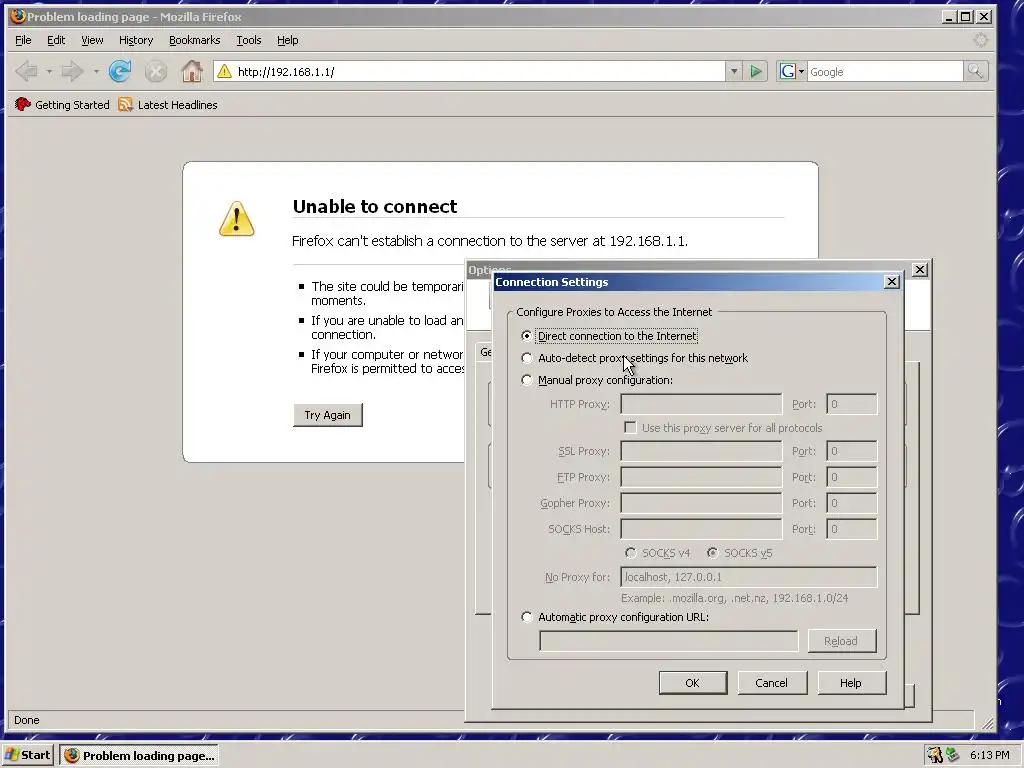Click the Google search engine icon
Screen dimensions: 1024x768
[x=788, y=71]
